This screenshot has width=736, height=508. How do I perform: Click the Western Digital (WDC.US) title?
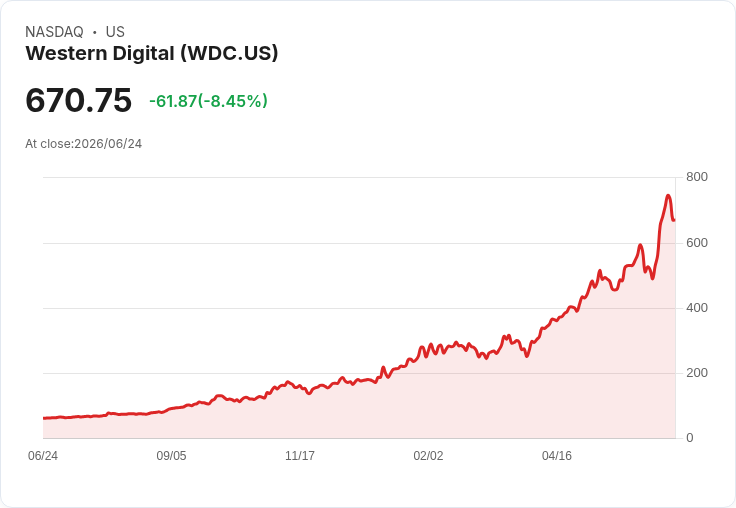pyautogui.click(x=152, y=54)
